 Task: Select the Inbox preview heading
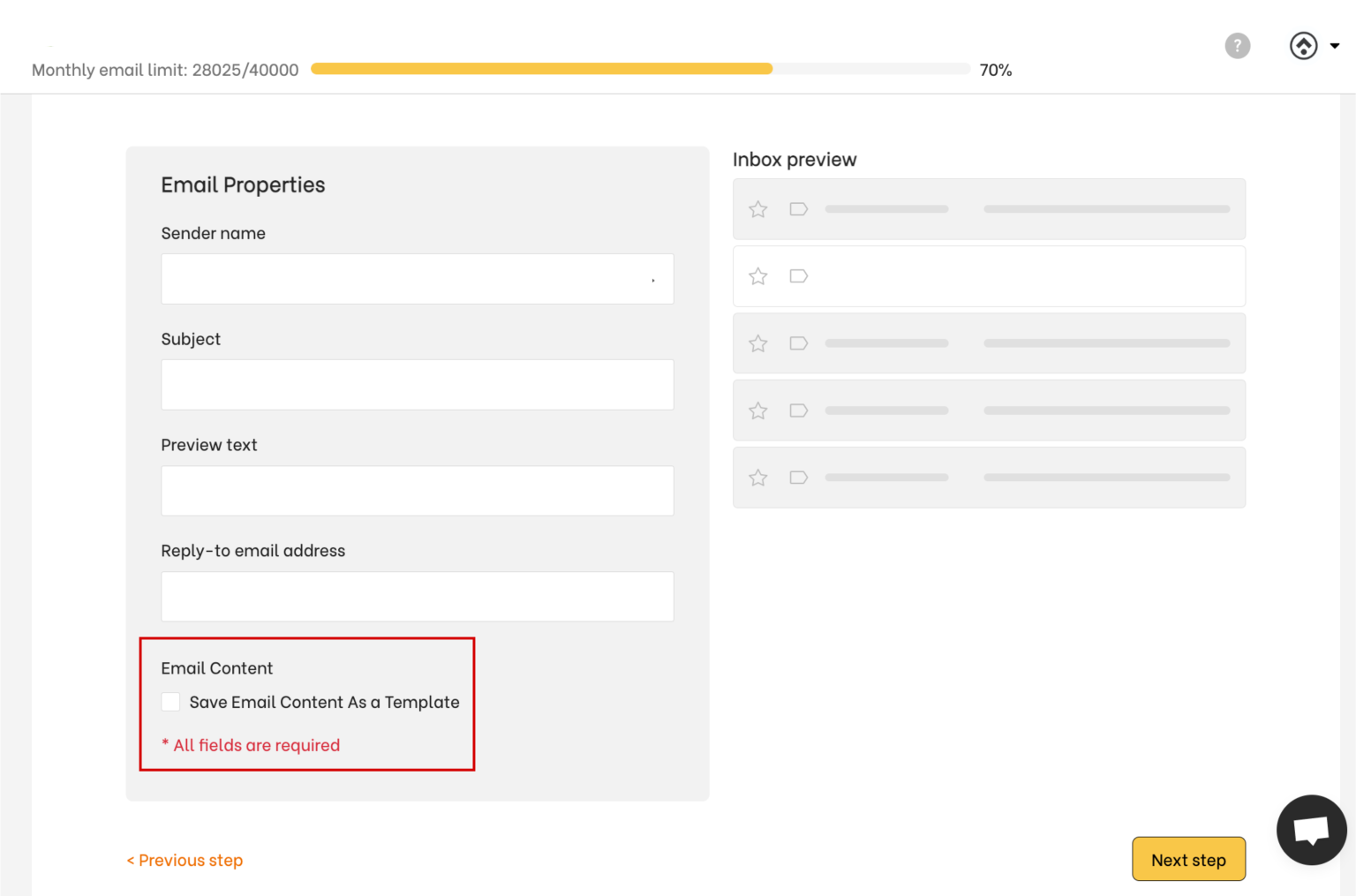click(794, 159)
